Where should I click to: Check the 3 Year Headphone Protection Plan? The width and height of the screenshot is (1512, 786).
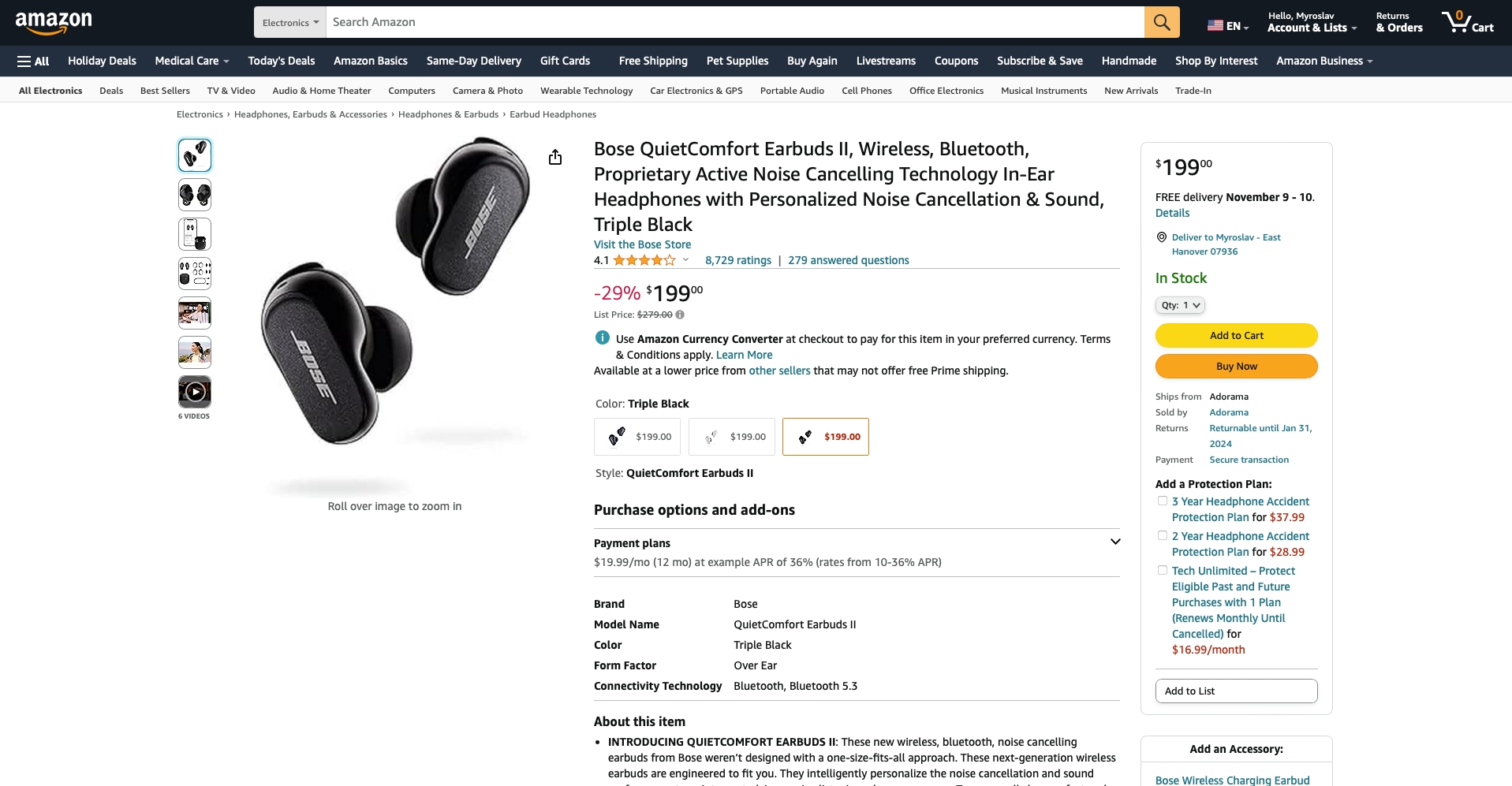(x=1163, y=501)
